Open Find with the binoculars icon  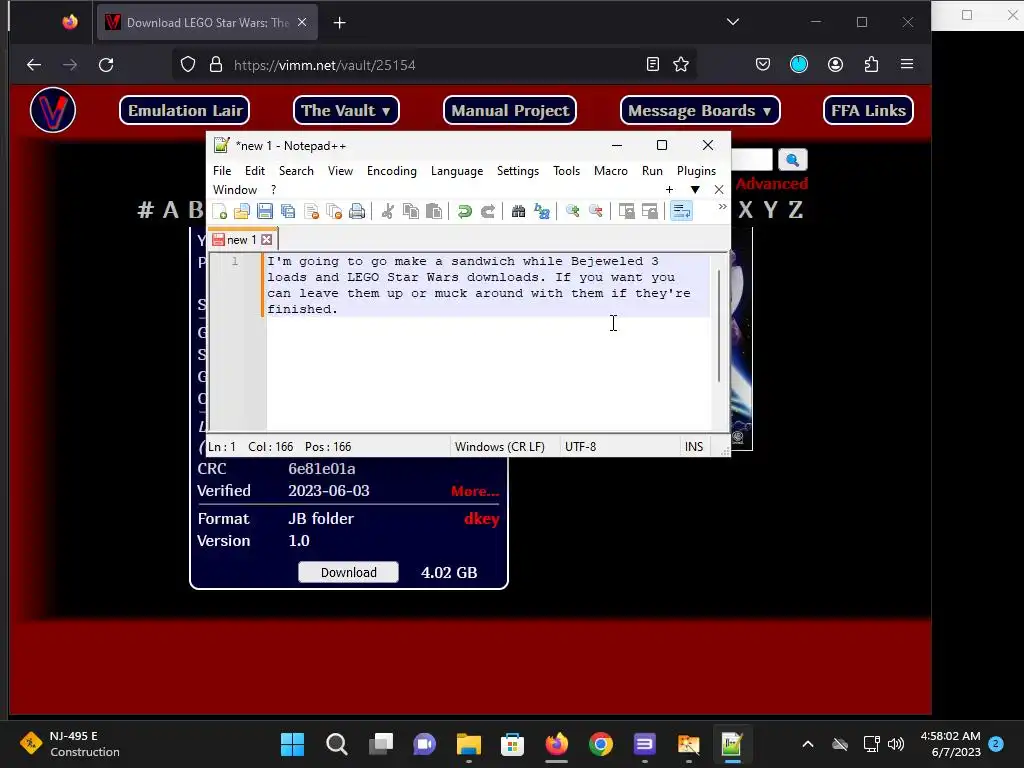[x=519, y=212]
